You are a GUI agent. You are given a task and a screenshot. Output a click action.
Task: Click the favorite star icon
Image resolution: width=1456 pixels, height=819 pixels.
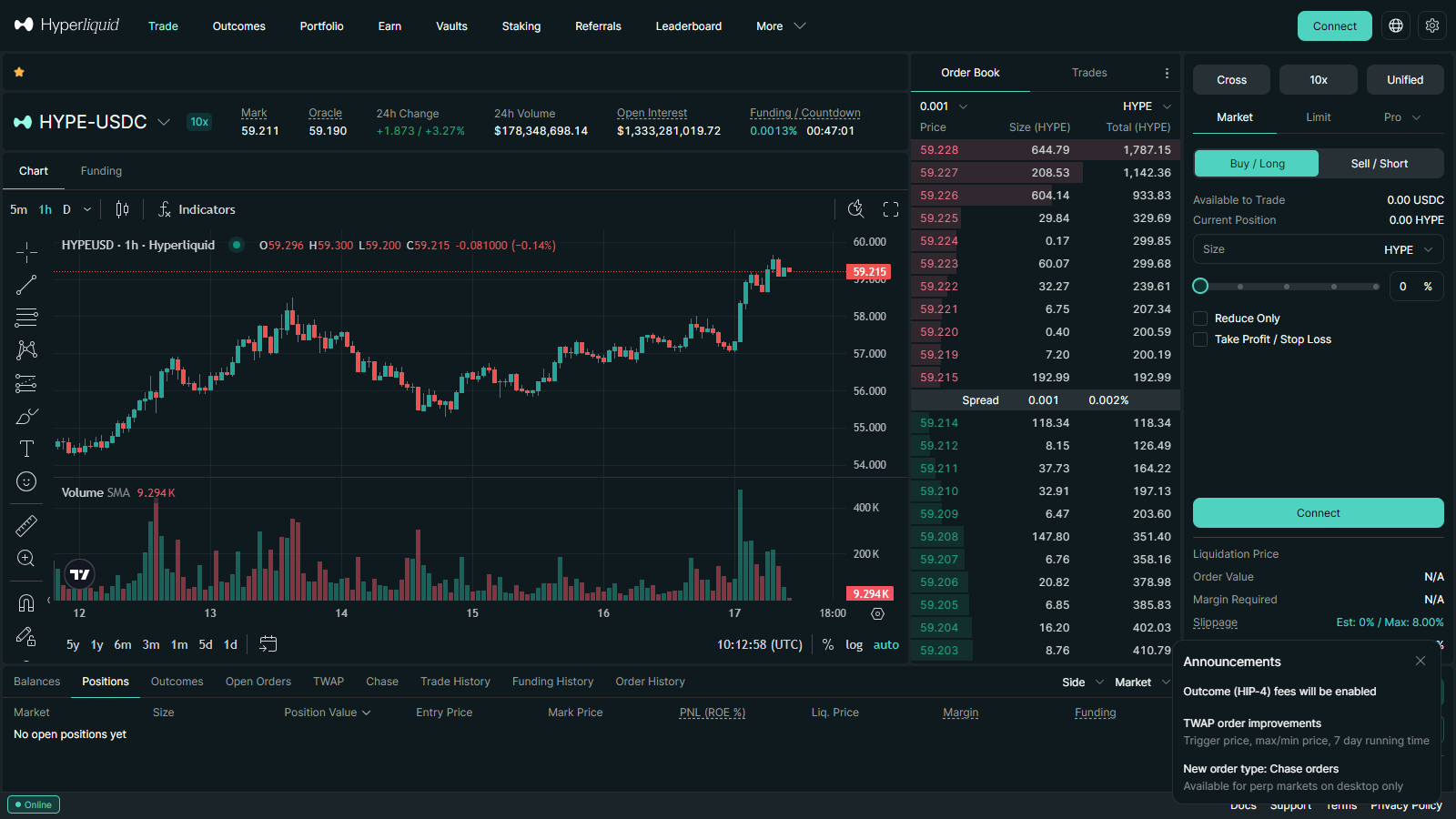(x=19, y=72)
